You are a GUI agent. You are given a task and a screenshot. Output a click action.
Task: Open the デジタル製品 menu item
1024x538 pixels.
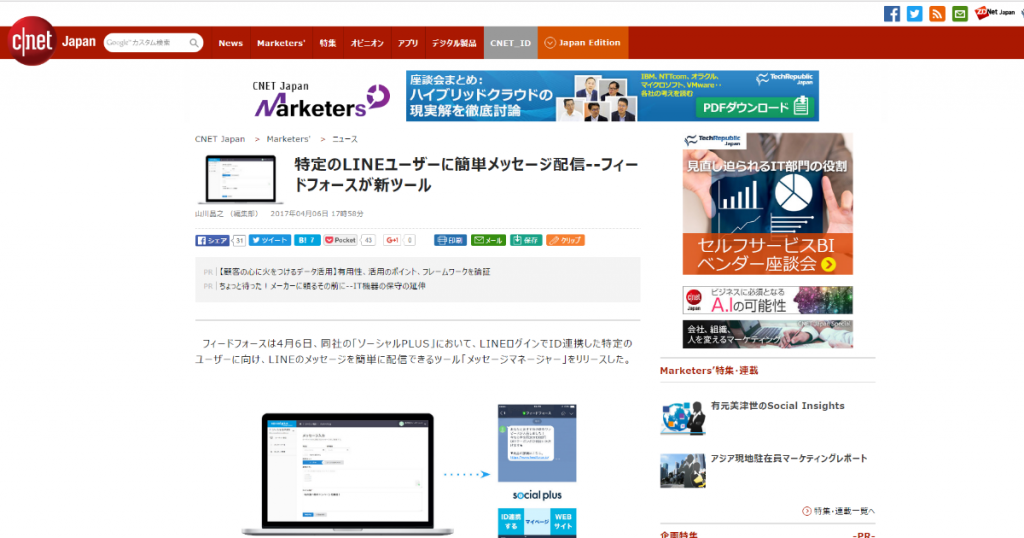(x=454, y=43)
